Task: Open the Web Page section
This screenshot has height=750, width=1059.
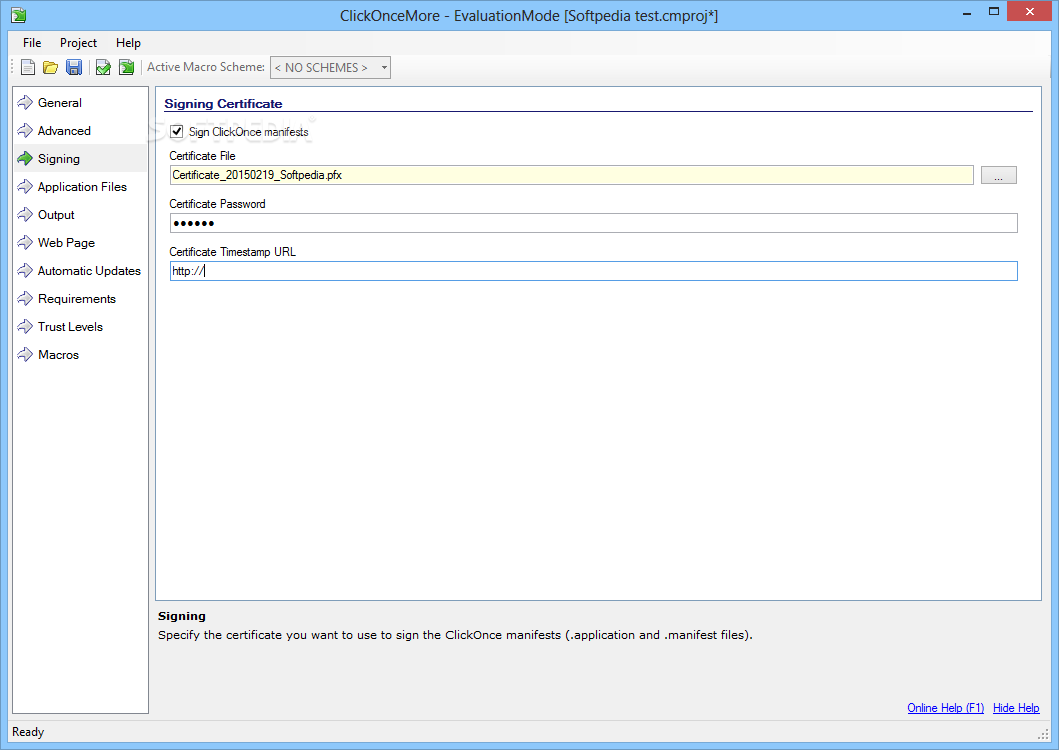Action: coord(80,243)
